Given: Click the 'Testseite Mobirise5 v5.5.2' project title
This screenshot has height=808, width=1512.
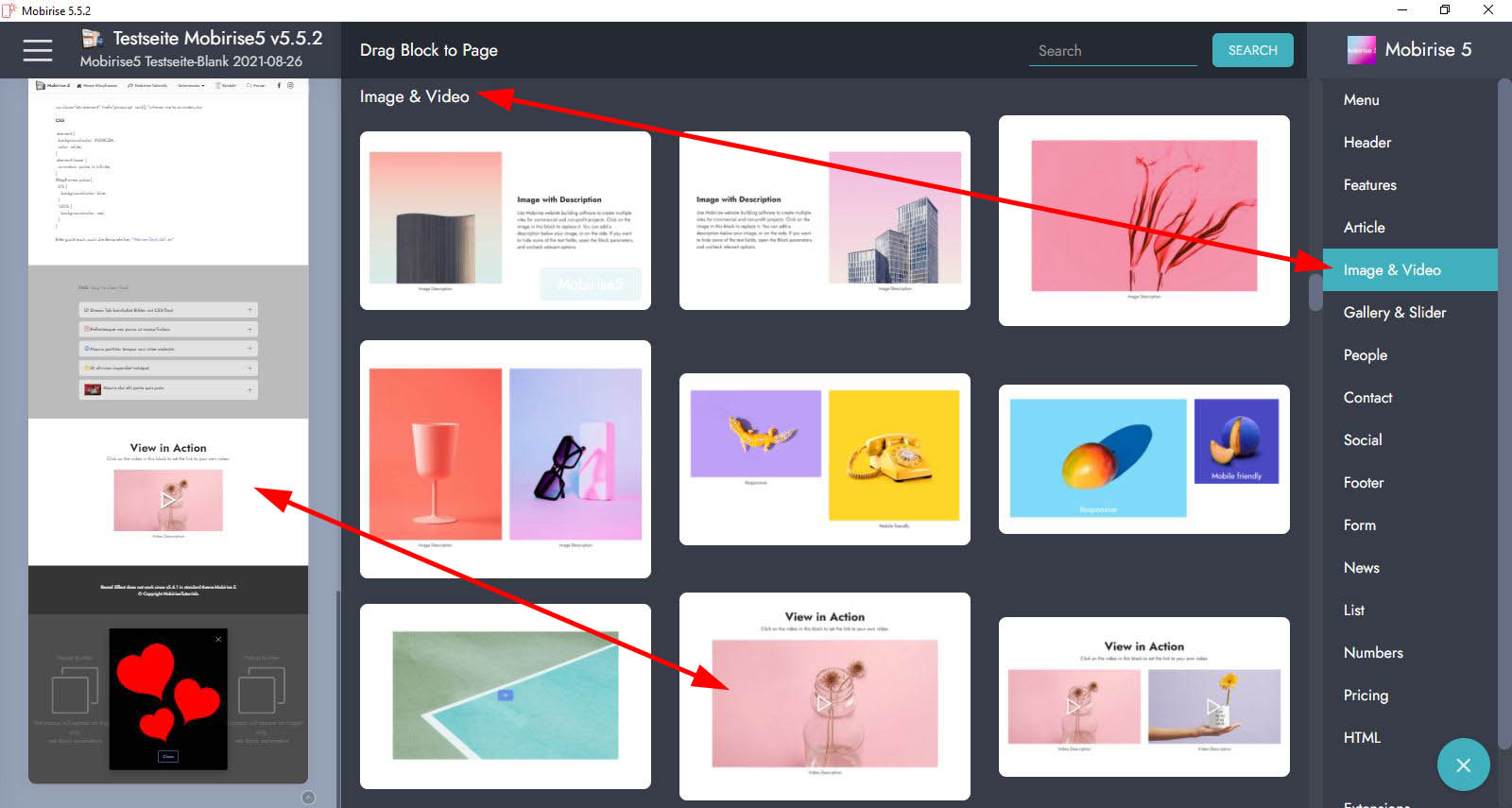Looking at the screenshot, I should (x=218, y=38).
